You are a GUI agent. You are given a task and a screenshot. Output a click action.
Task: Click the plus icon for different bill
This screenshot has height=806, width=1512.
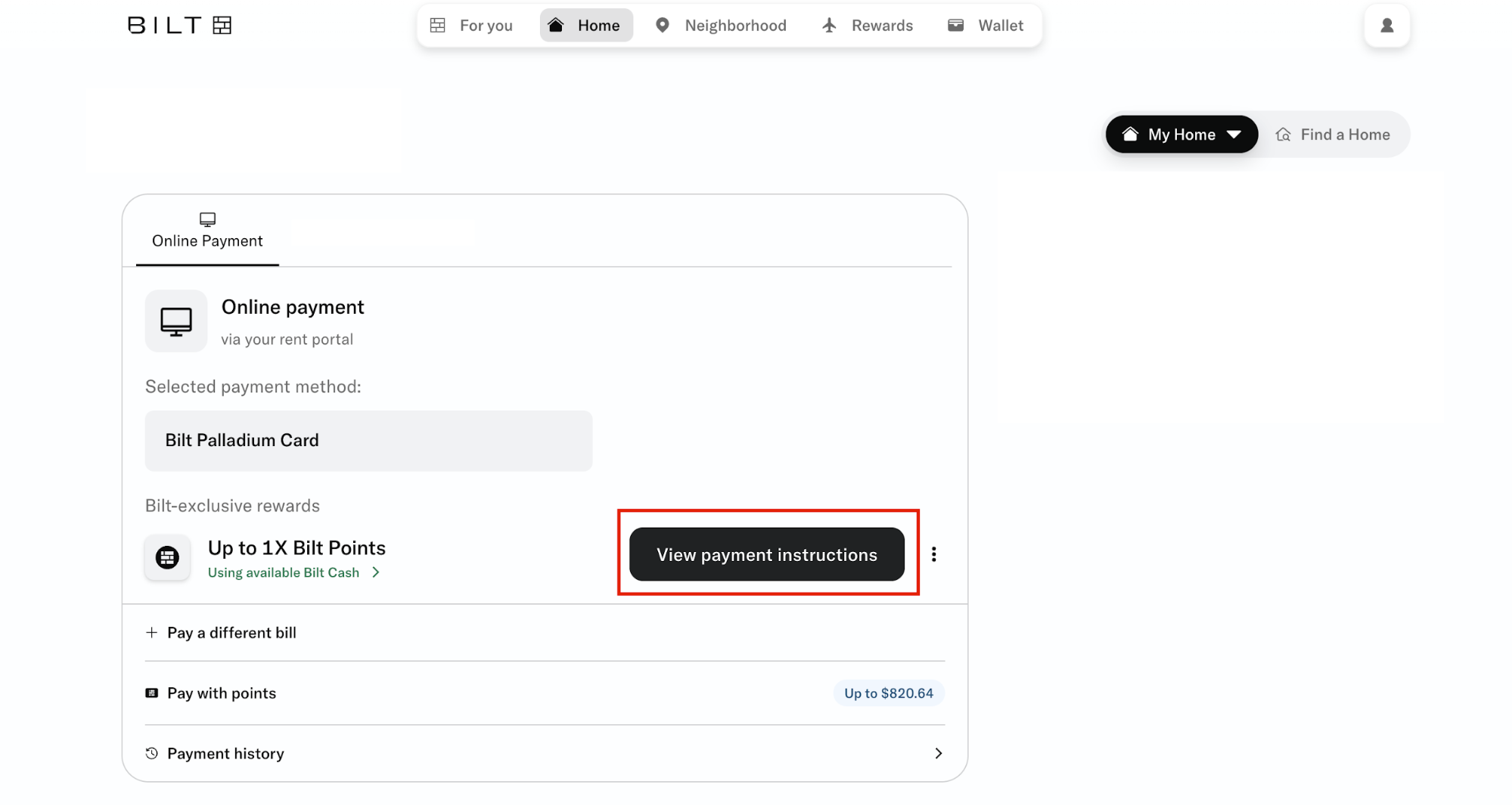tap(152, 632)
